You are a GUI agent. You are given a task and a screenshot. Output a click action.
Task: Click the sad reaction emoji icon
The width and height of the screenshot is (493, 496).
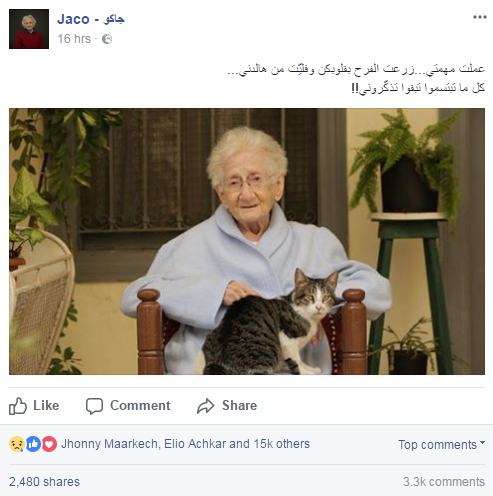(17, 444)
